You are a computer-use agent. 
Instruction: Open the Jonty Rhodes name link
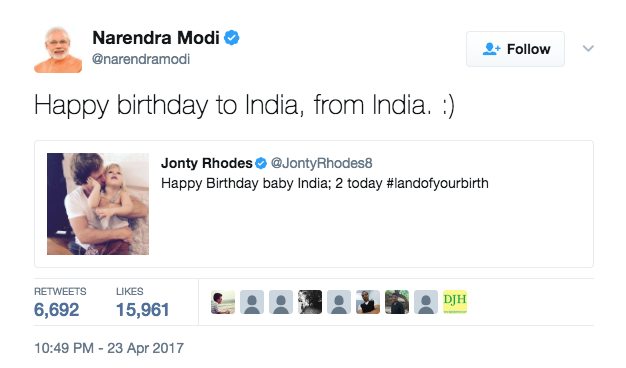tap(206, 163)
